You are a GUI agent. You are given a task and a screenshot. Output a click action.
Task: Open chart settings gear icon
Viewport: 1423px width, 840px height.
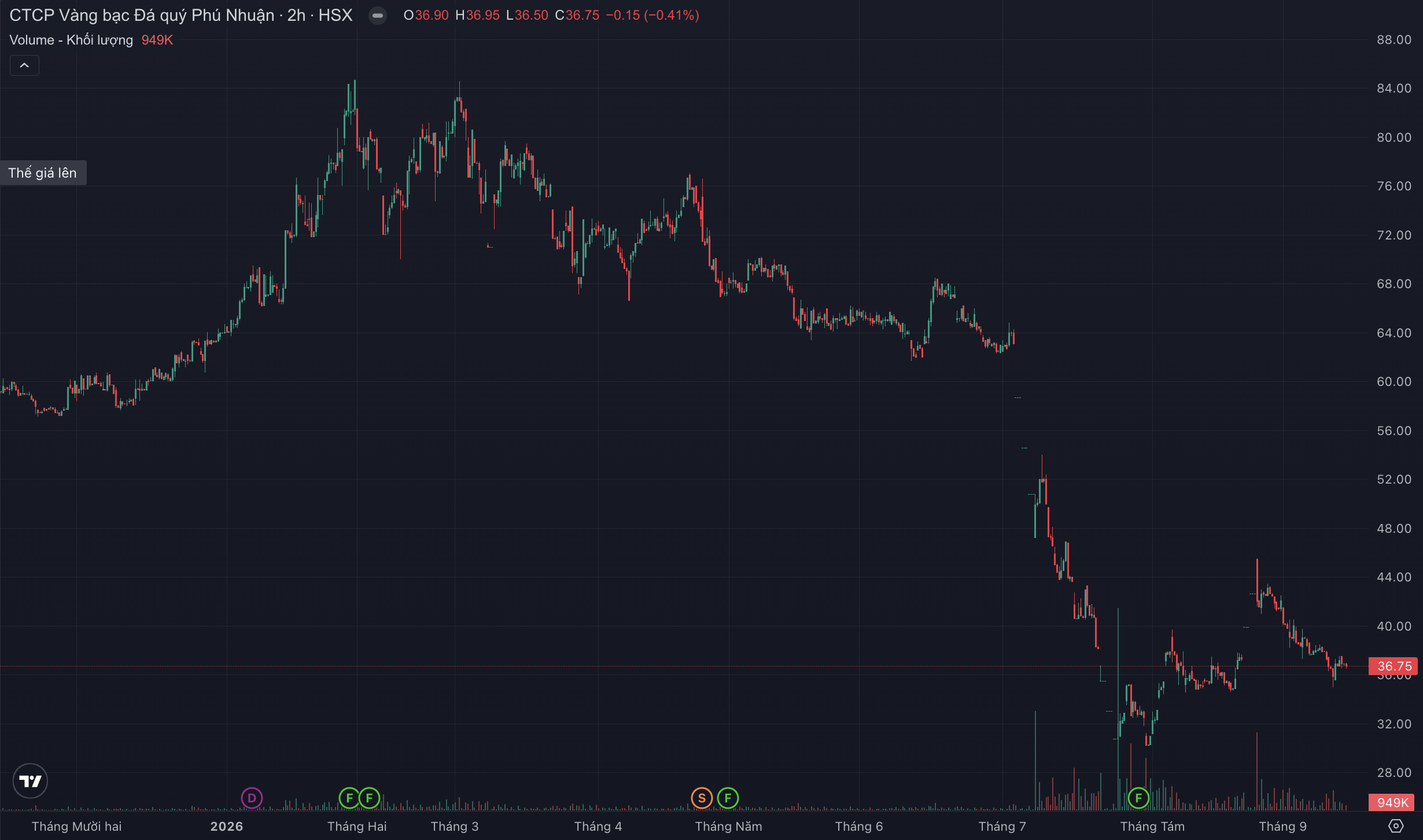tap(1396, 826)
